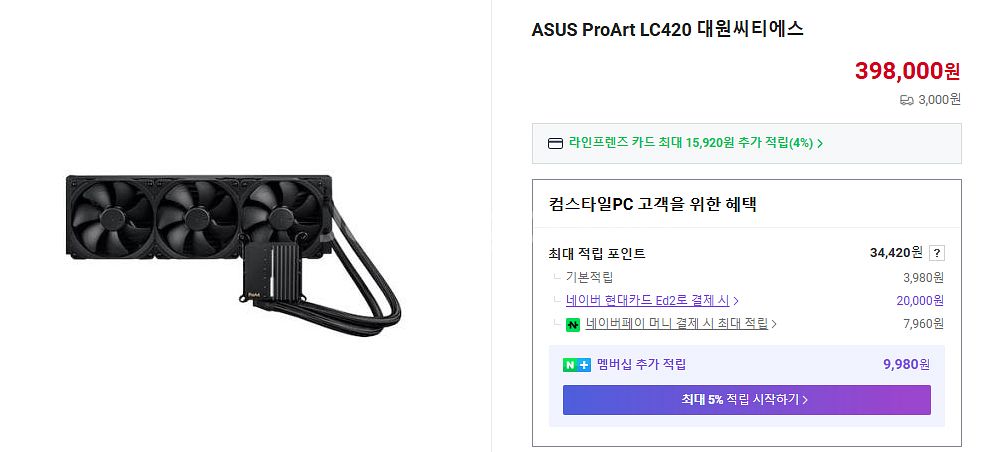Click the credit card icon in the green banner
Image resolution: width=987 pixels, height=452 pixels.
(x=556, y=143)
